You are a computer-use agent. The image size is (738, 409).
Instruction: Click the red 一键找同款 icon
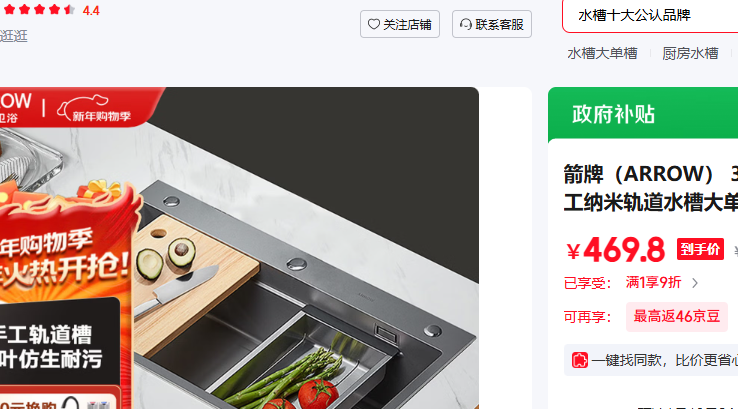pyautogui.click(x=580, y=360)
